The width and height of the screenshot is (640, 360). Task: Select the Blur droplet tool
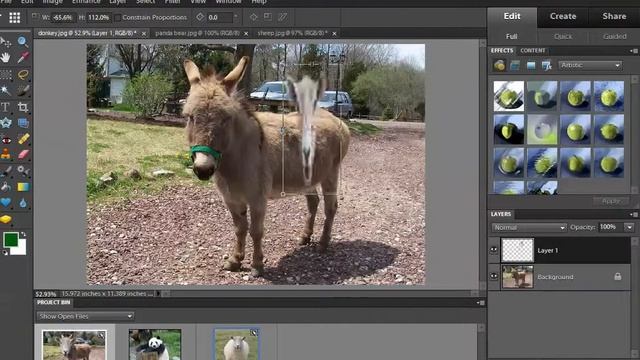click(x=23, y=203)
